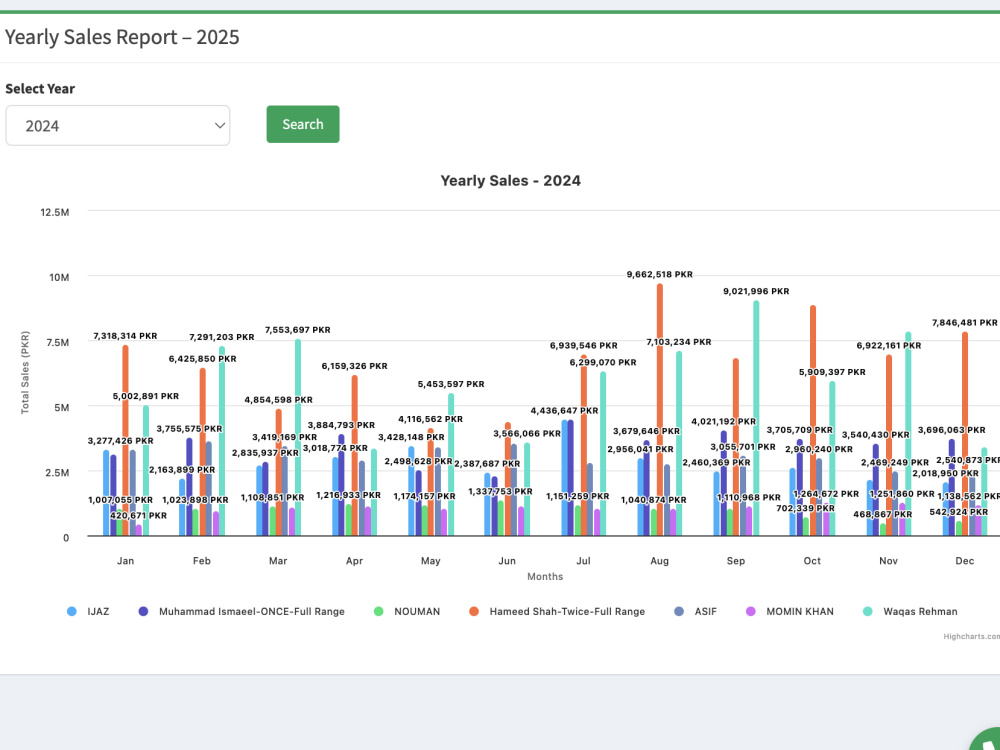Click the 'Months' axis title

[x=545, y=577]
